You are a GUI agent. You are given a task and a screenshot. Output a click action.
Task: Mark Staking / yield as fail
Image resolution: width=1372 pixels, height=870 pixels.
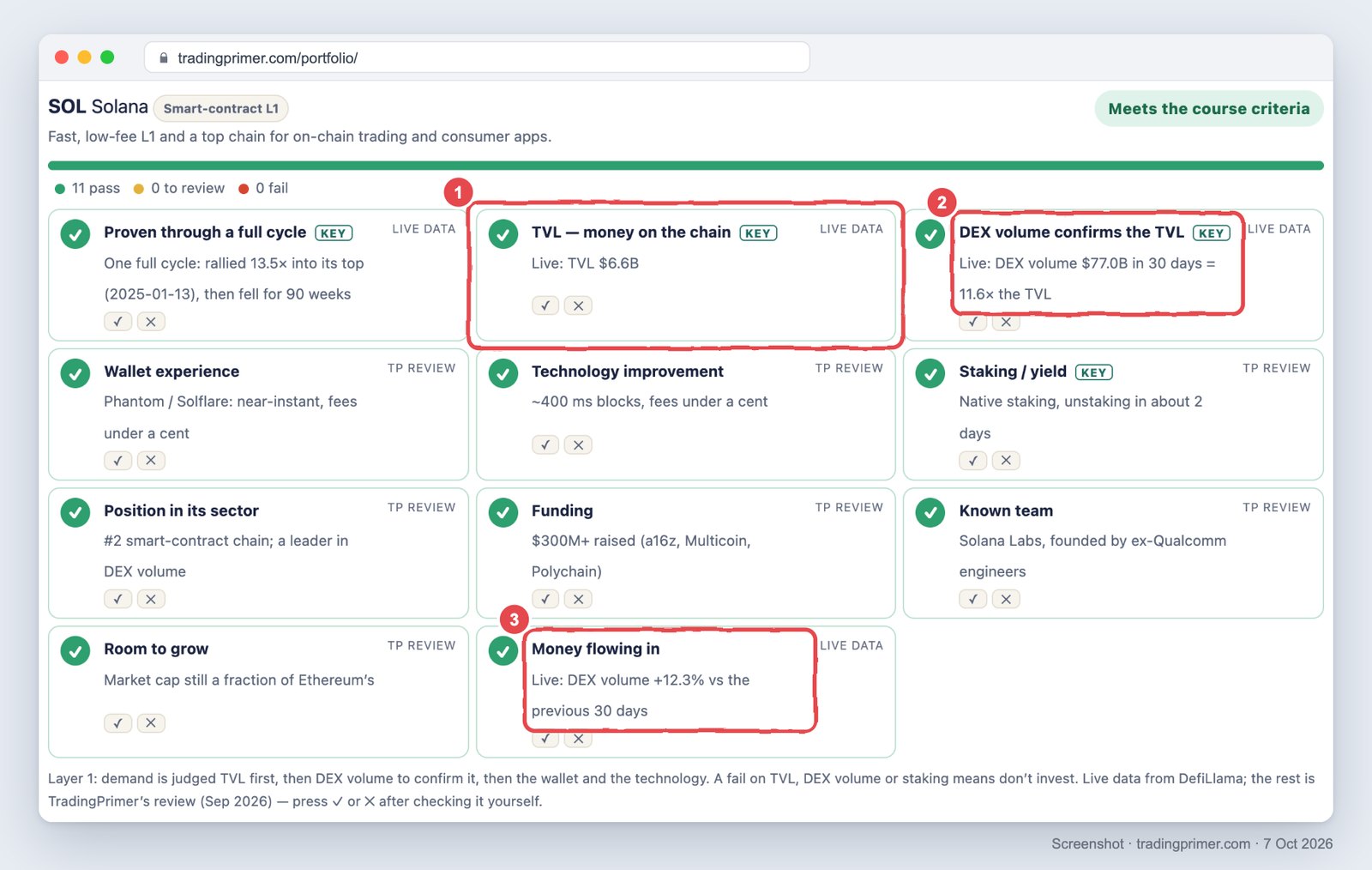(x=1006, y=460)
